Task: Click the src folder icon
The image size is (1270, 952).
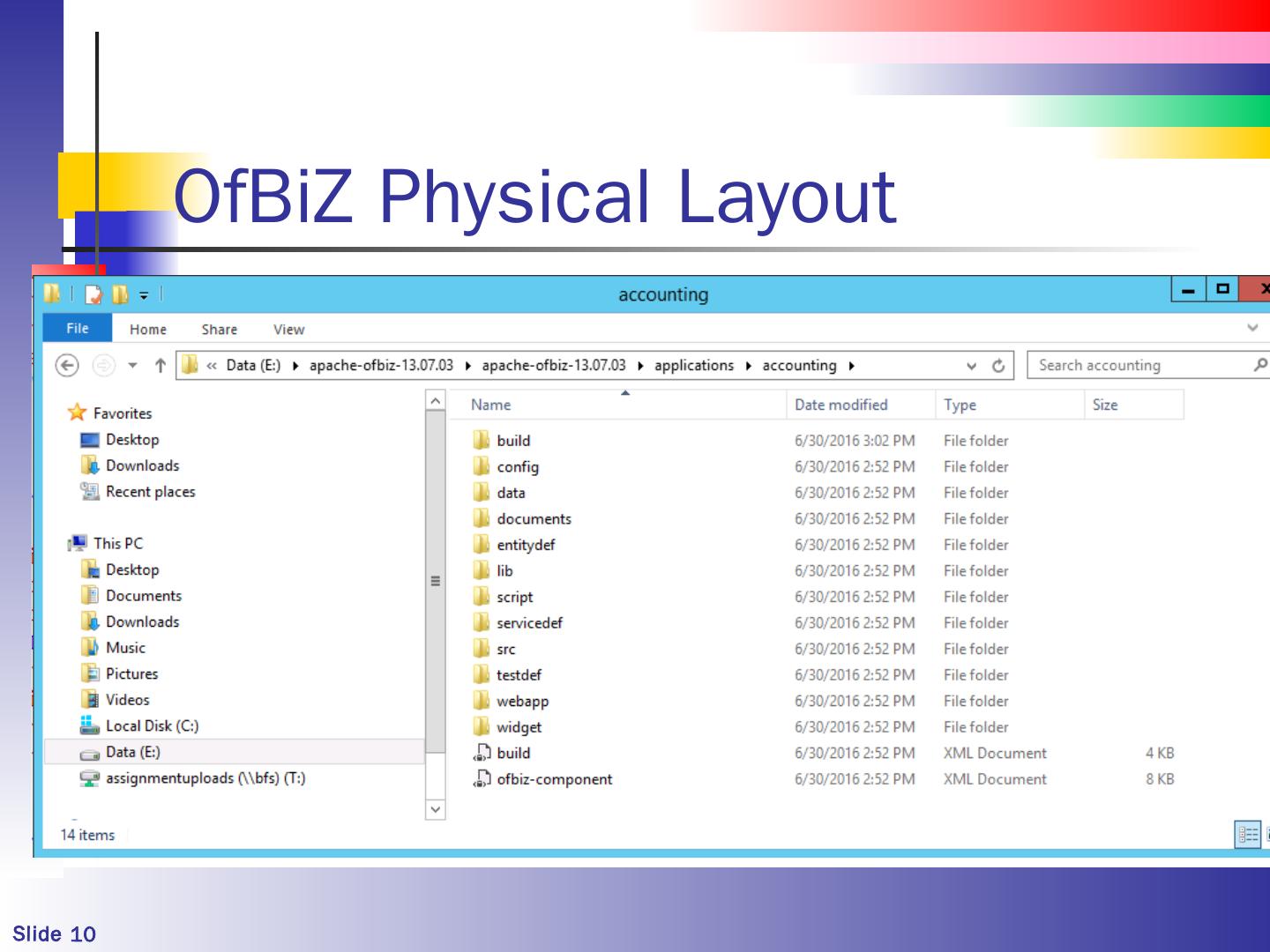Action: pyautogui.click(x=482, y=648)
